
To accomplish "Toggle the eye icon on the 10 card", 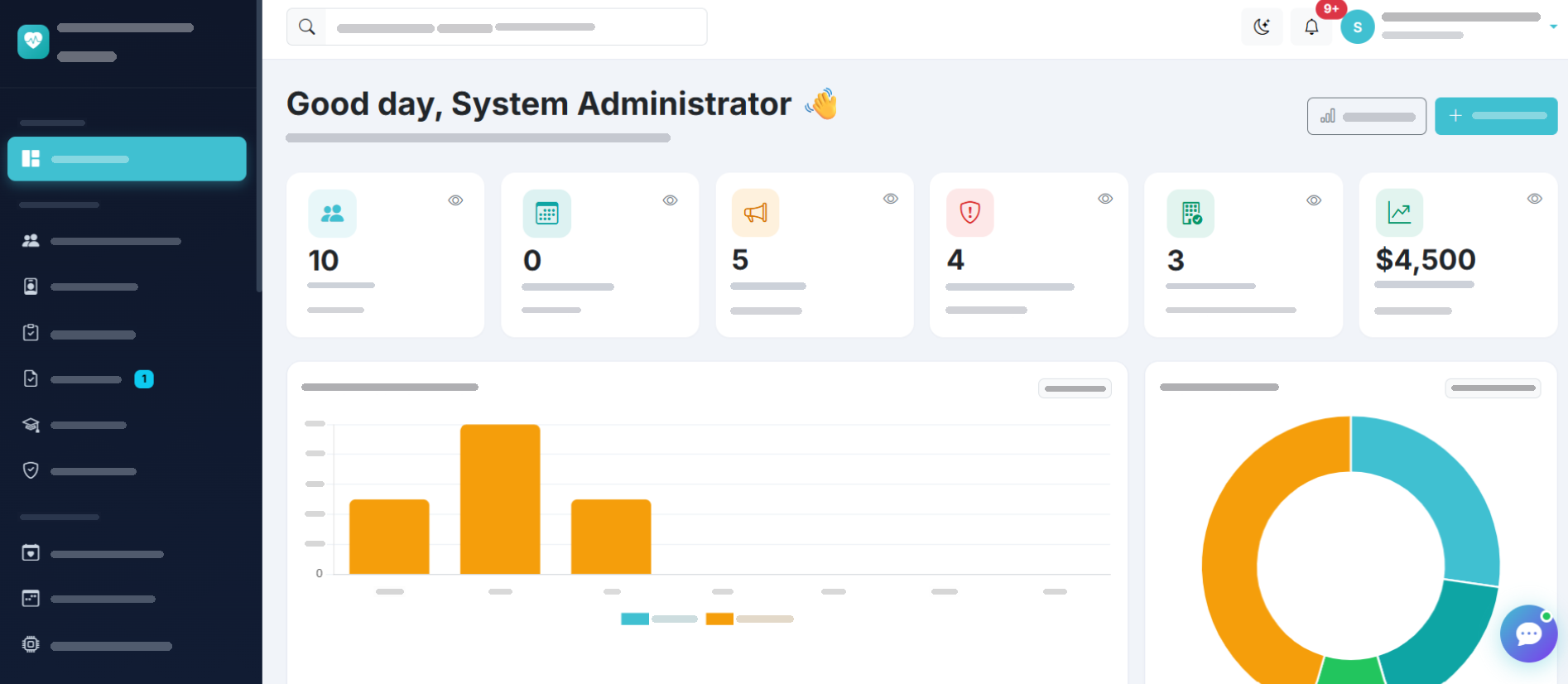I will (455, 200).
